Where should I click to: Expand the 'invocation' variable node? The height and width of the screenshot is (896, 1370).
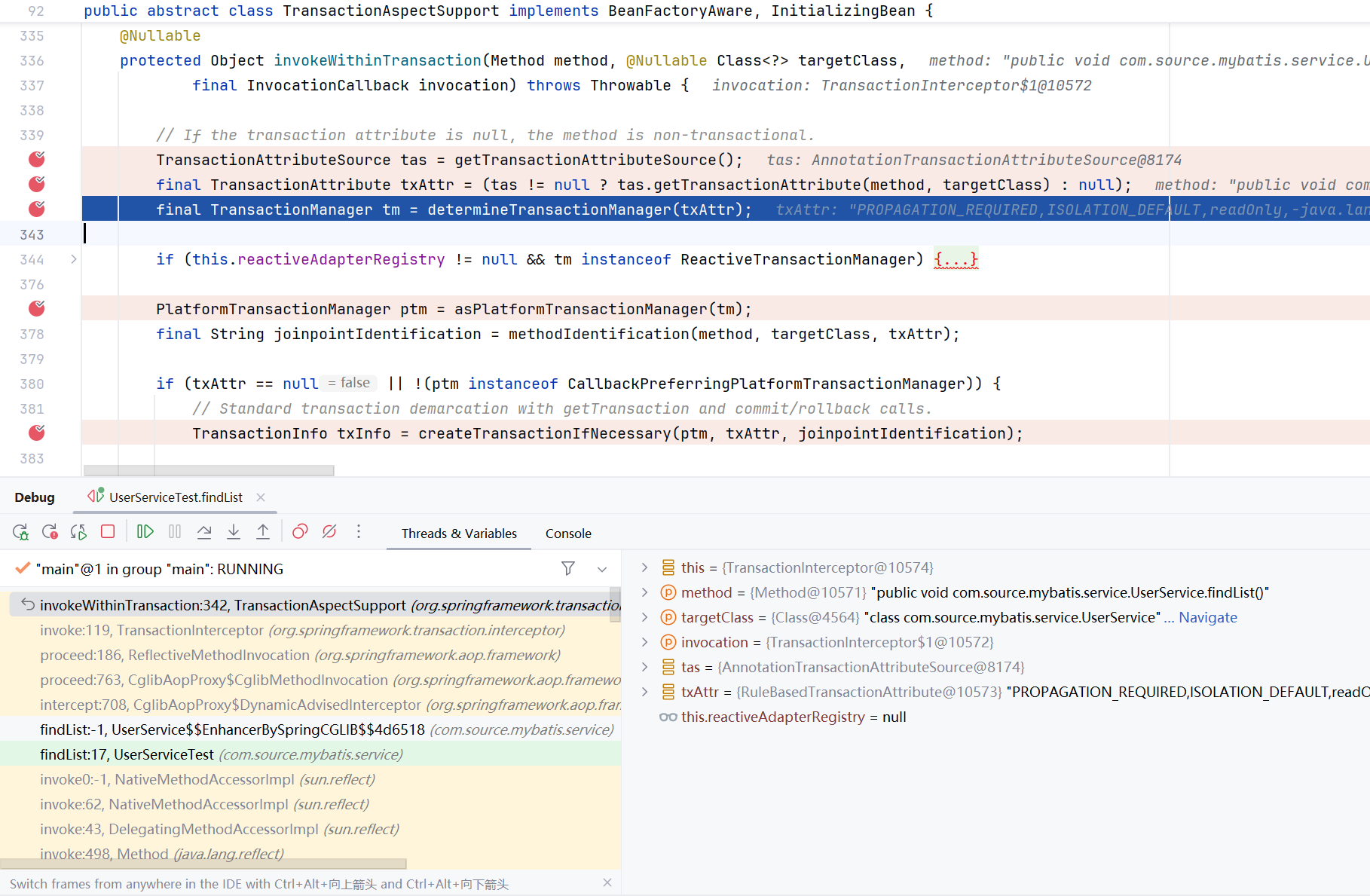coord(644,642)
